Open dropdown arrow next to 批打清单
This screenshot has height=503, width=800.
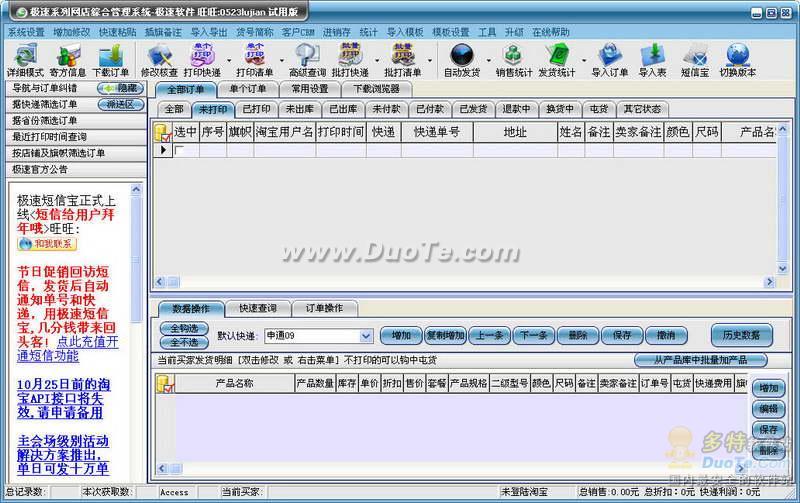[430, 61]
